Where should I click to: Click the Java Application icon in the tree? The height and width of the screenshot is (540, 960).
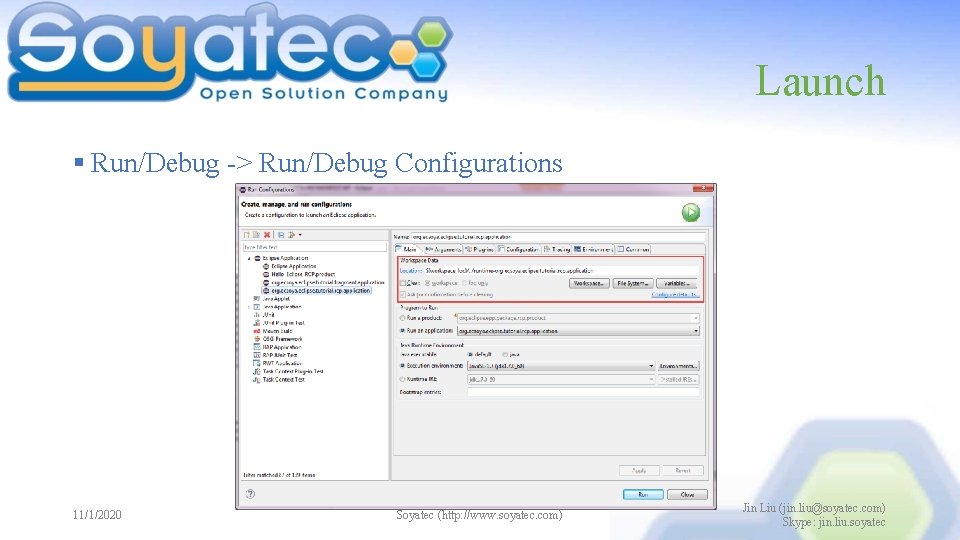tap(257, 307)
